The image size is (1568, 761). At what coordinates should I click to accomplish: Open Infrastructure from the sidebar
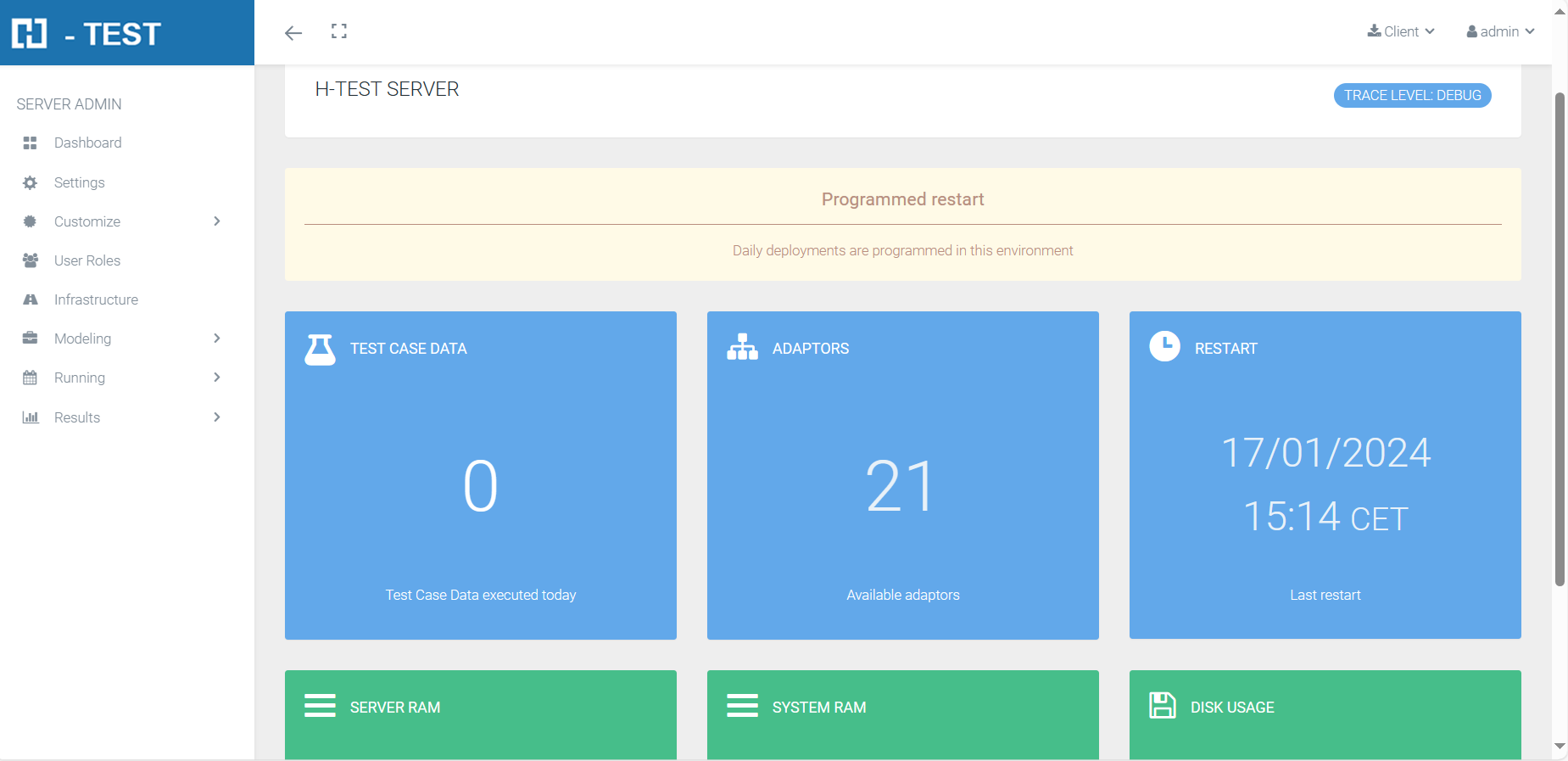click(96, 299)
